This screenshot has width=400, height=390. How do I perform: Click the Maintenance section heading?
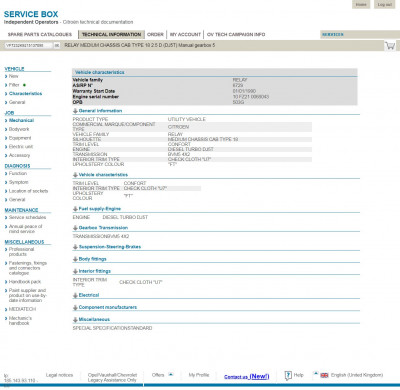(21, 210)
